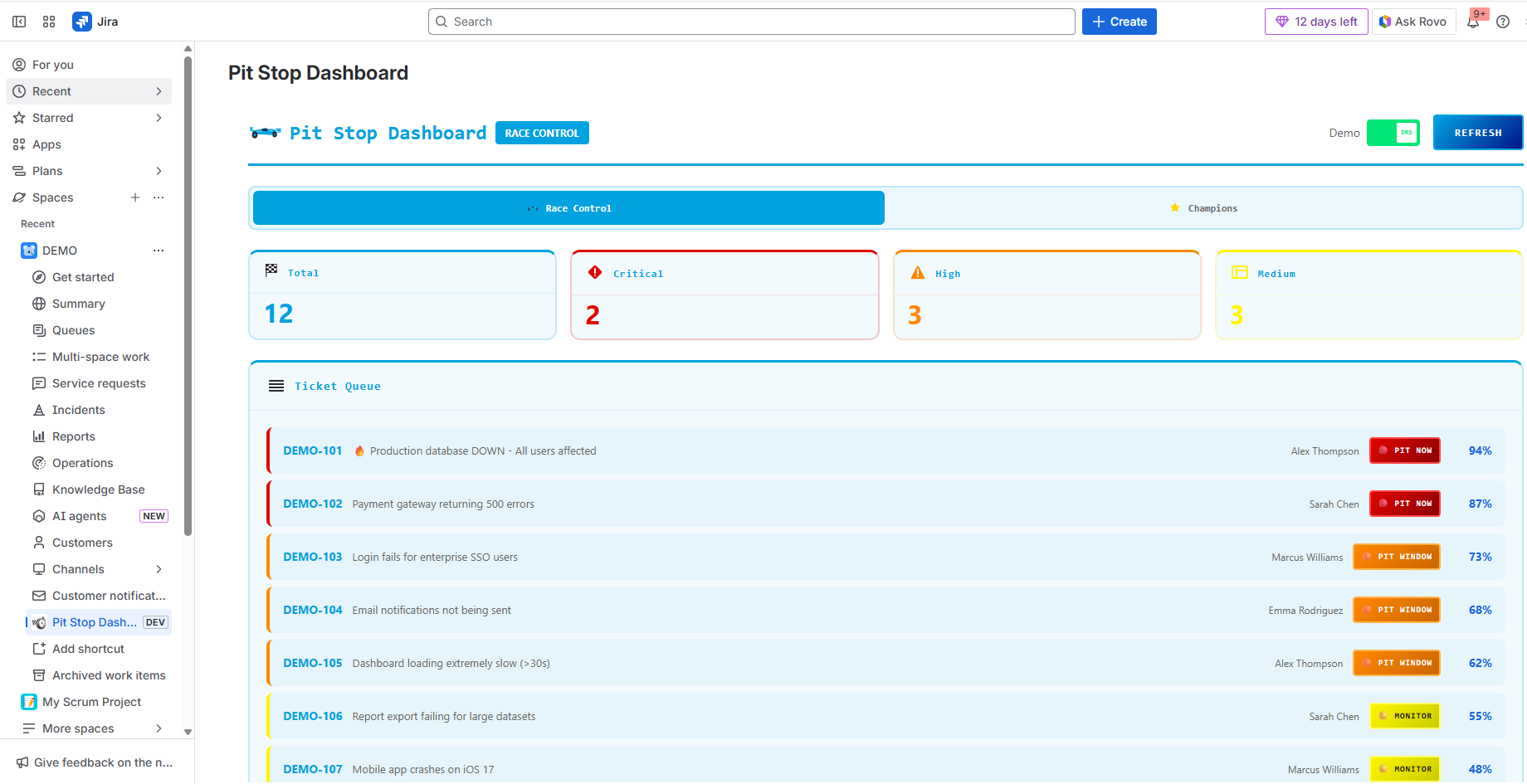1527x784 pixels.
Task: Select Pit Stop Dashboard sidebar item
Action: click(99, 622)
